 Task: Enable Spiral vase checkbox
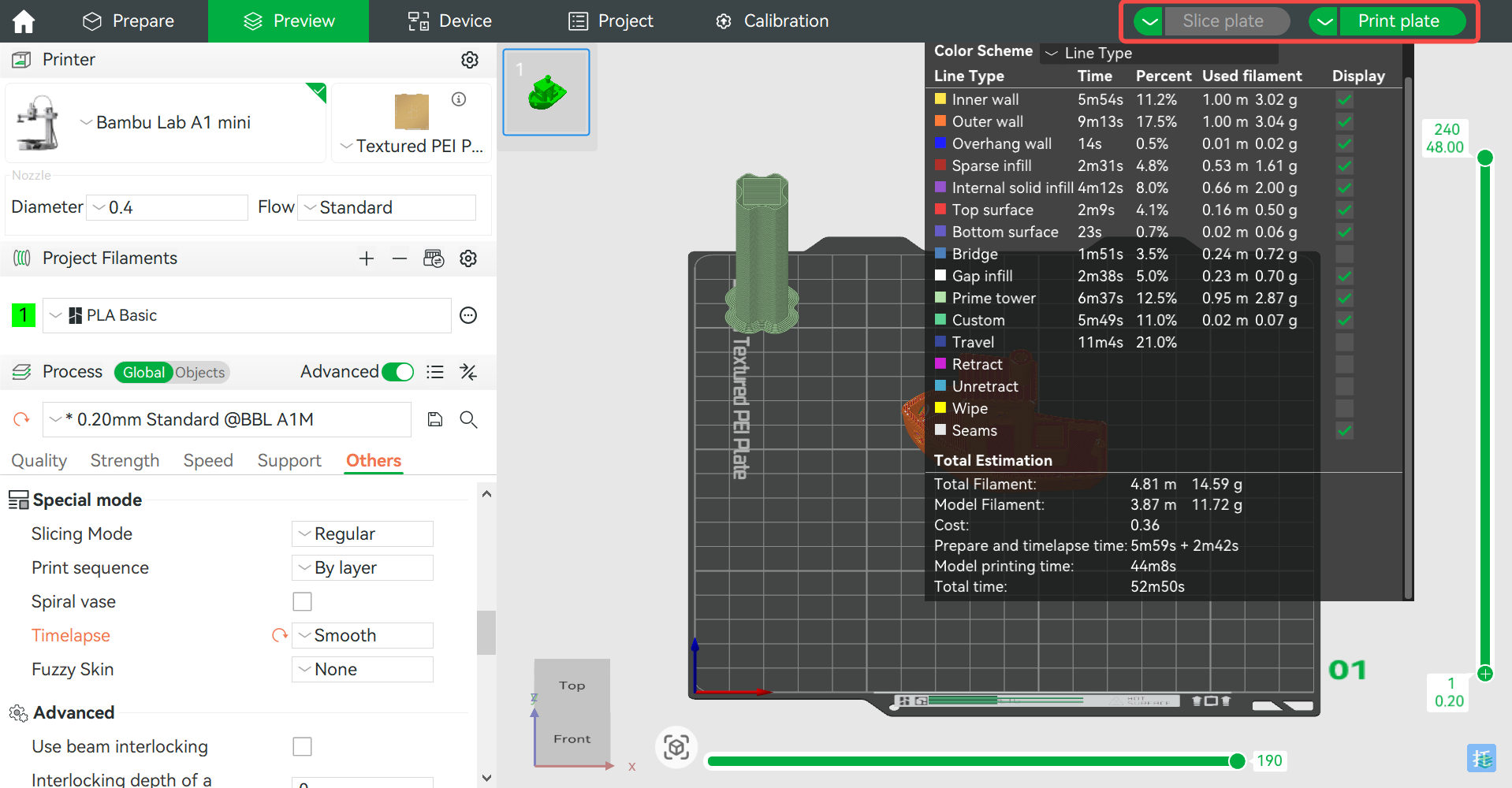(x=302, y=601)
